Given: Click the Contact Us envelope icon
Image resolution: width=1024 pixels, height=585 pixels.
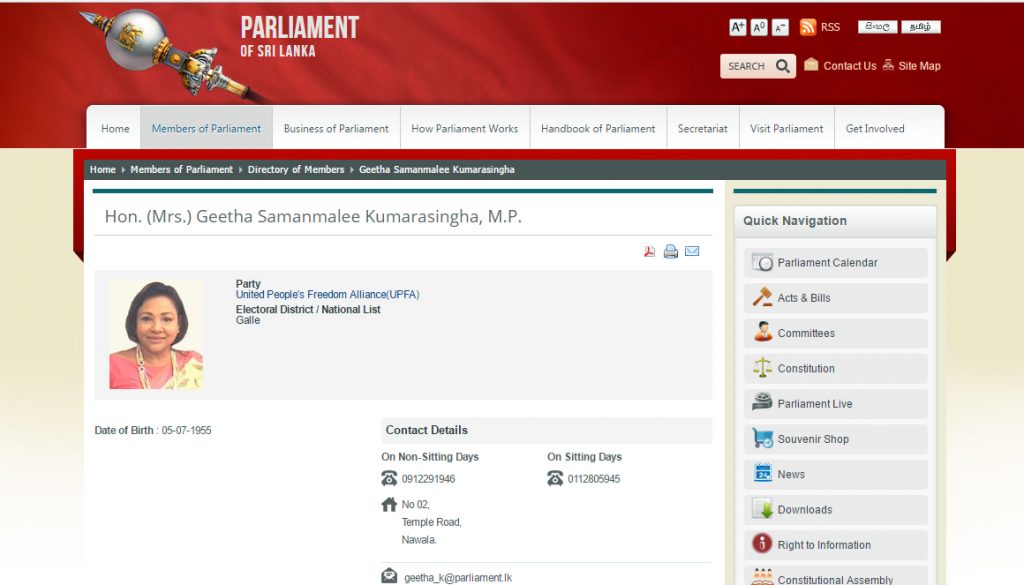Looking at the screenshot, I should (811, 64).
